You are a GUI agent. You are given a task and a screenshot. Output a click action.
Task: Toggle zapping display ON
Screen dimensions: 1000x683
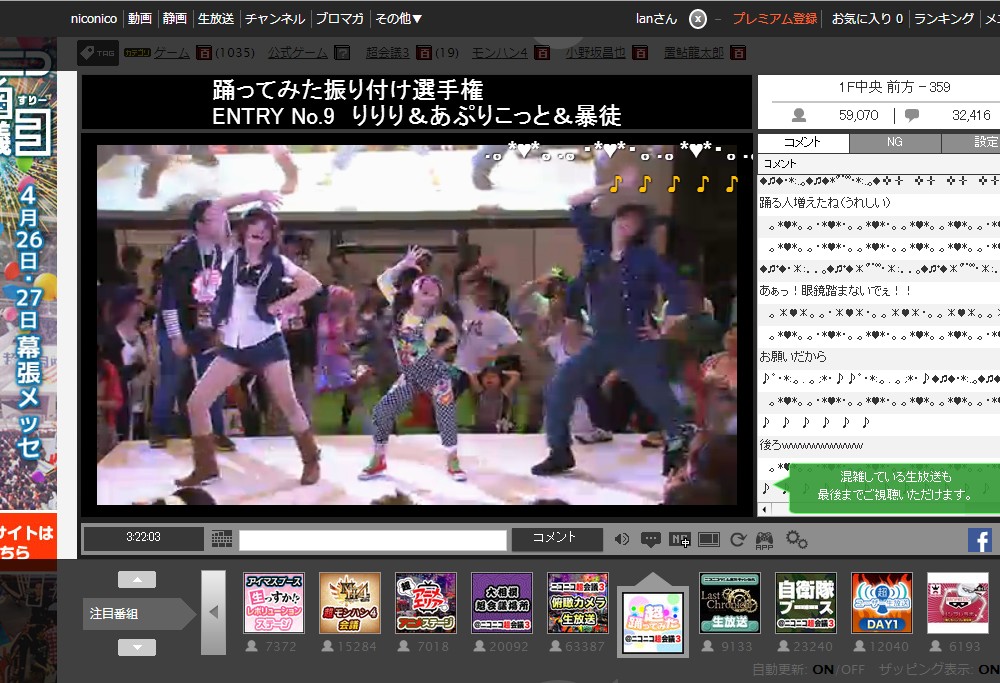pos(989,670)
